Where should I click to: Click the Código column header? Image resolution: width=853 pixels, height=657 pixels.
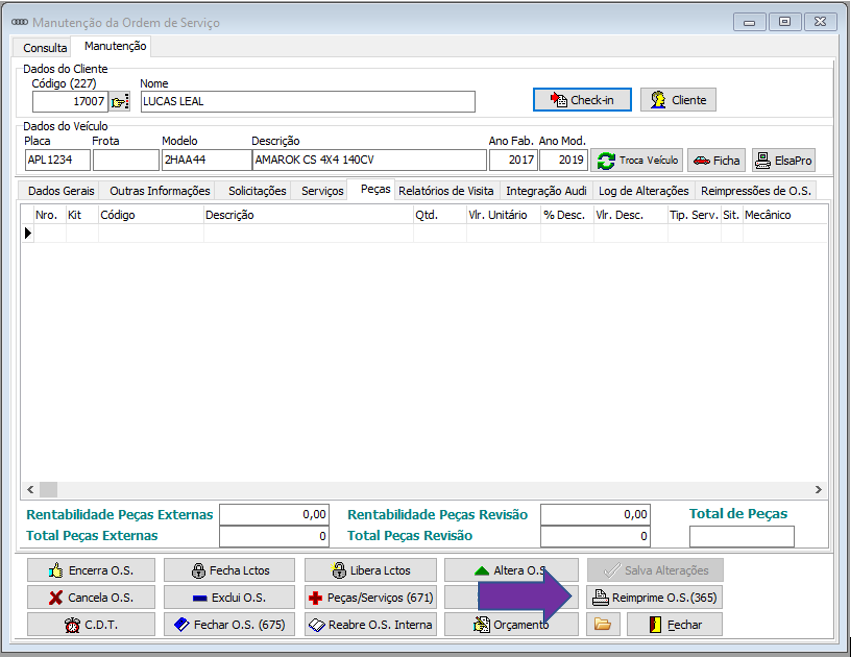tap(151, 215)
